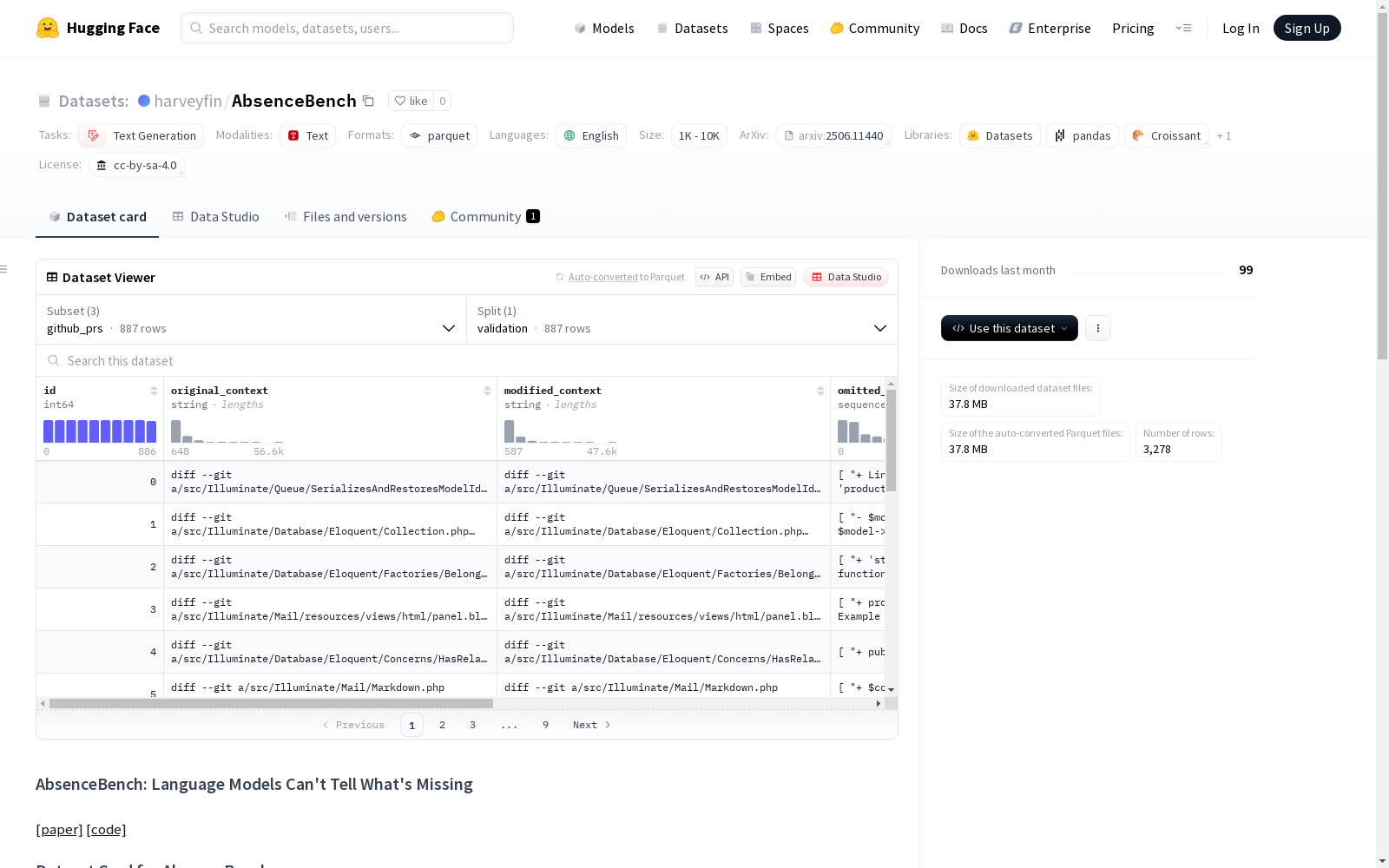This screenshot has width=1389, height=868.
Task: Open the Auto-converted to Parquet link
Action: (626, 277)
